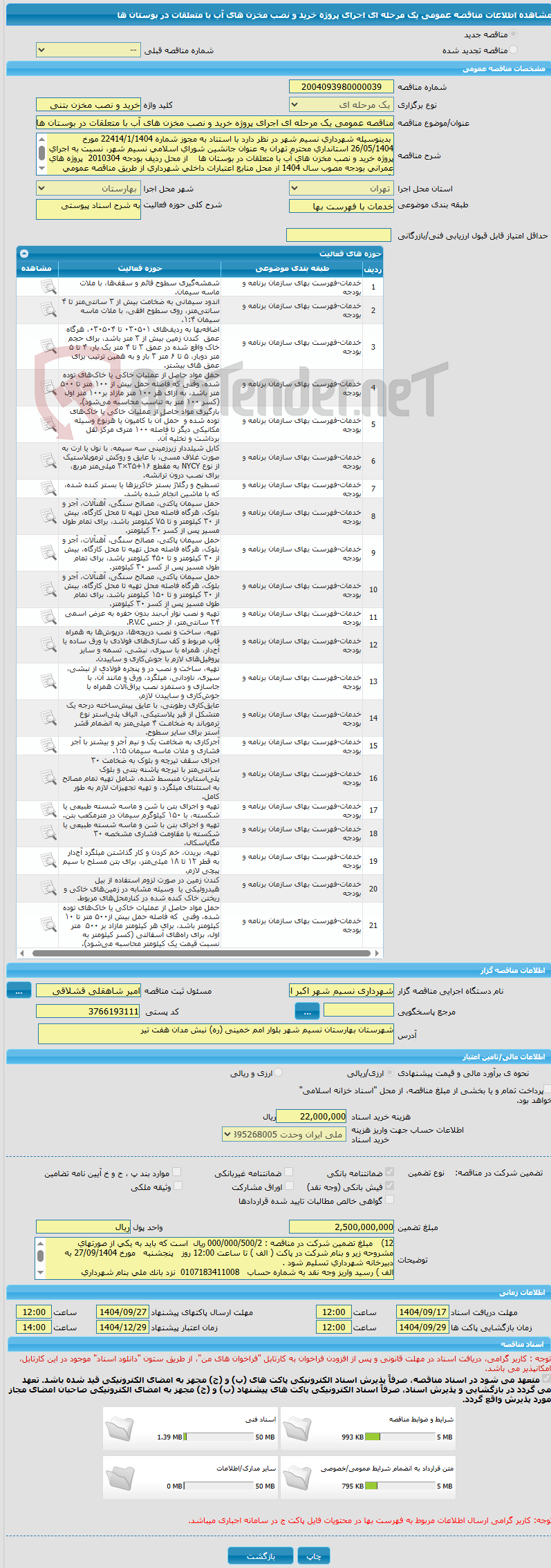551x1568 pixels.
Task: Click ellipsis button beside مرجع پاسخگویی
Action: point(307,1012)
